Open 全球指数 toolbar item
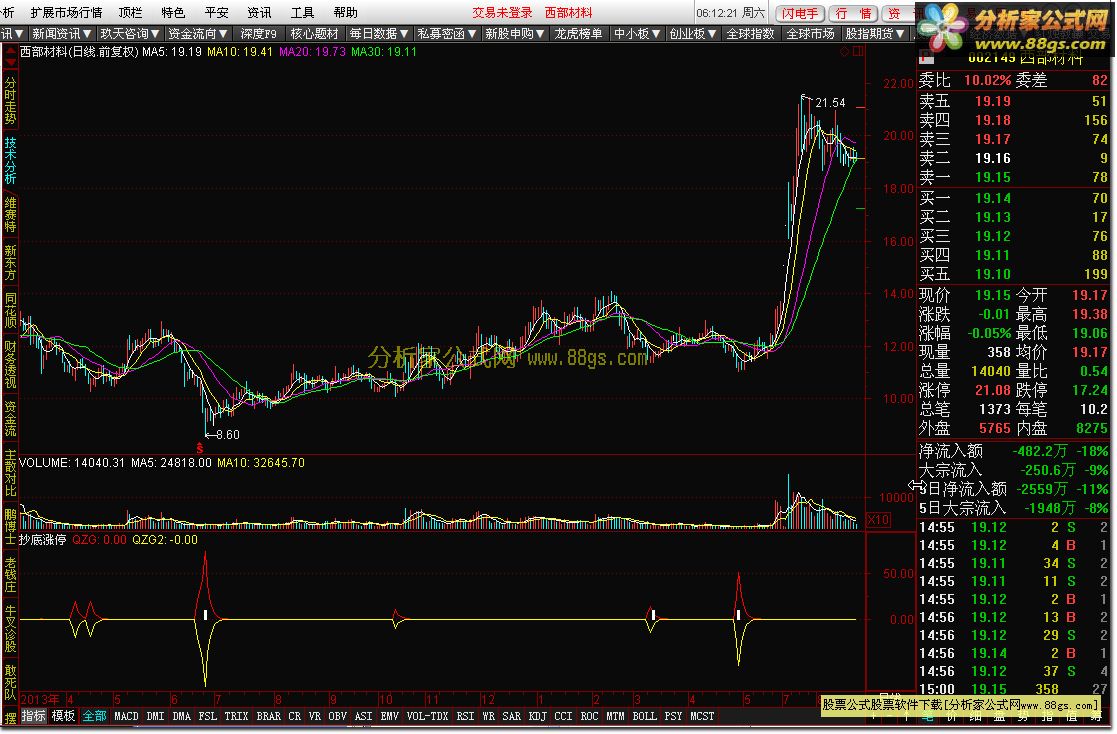Image resolution: width=1117 pixels, height=734 pixels. coord(750,33)
